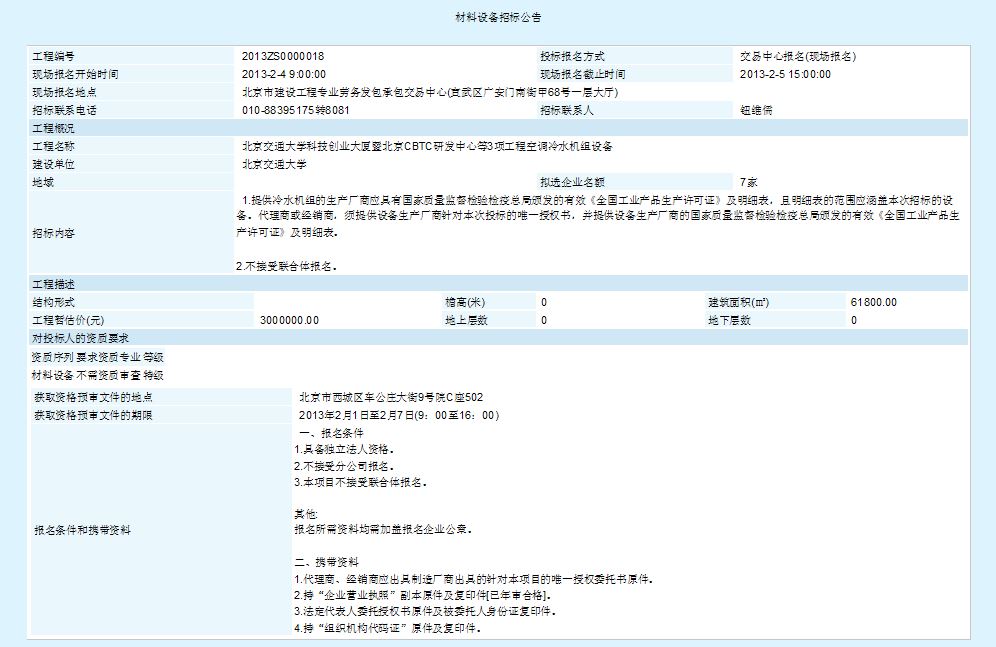996x647 pixels.
Task: Click the section header 工程描述
Action: pos(53,284)
